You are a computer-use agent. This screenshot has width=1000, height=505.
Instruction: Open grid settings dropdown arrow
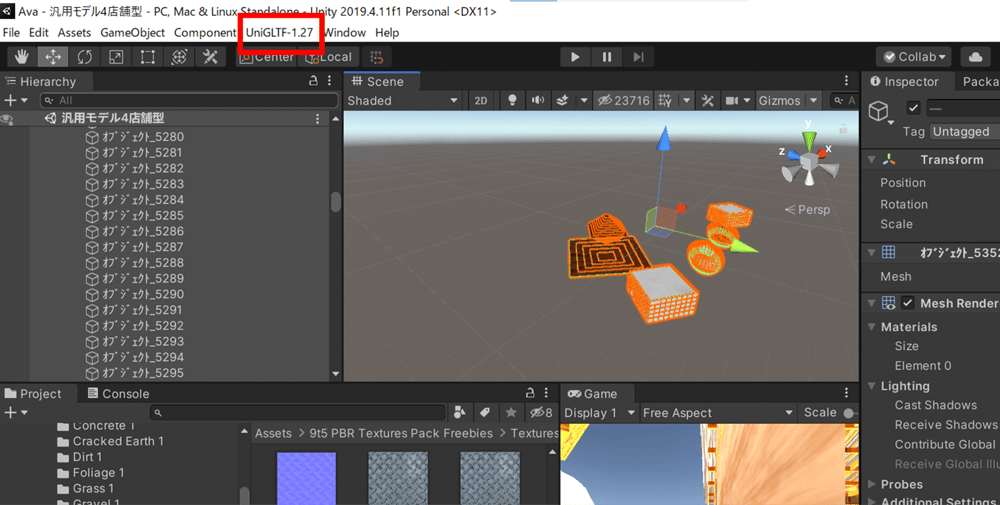click(x=686, y=100)
